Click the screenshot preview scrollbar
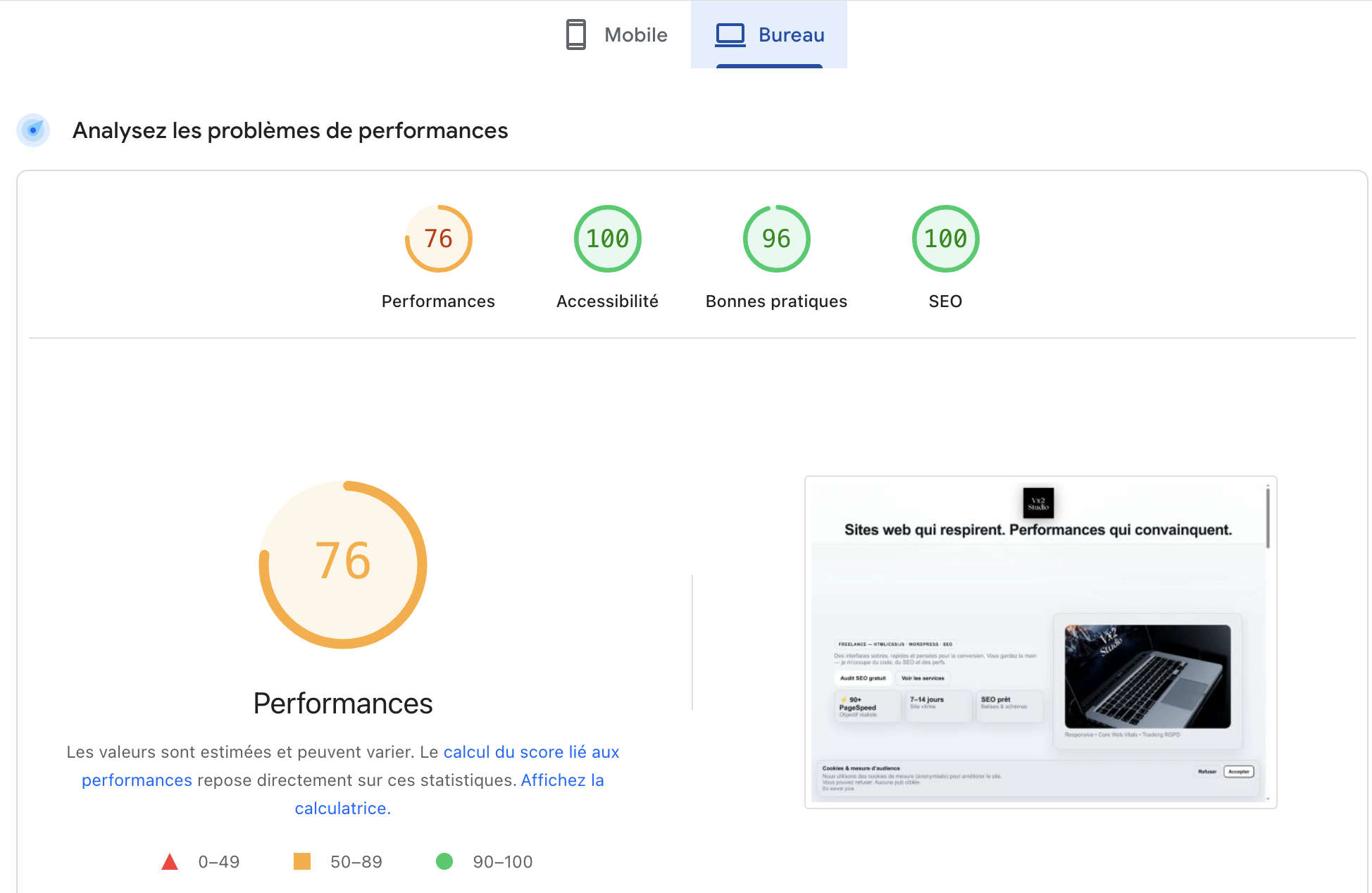The width and height of the screenshot is (1372, 893). (x=1267, y=518)
